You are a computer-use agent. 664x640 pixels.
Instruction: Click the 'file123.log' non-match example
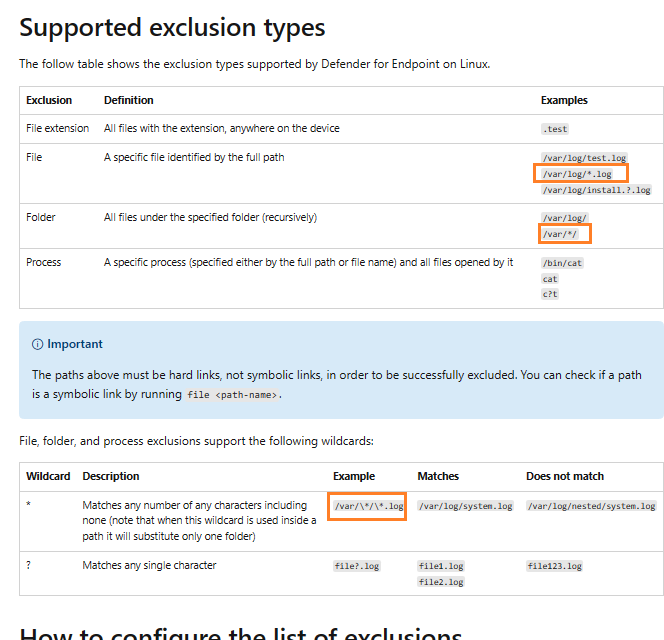coord(554,566)
